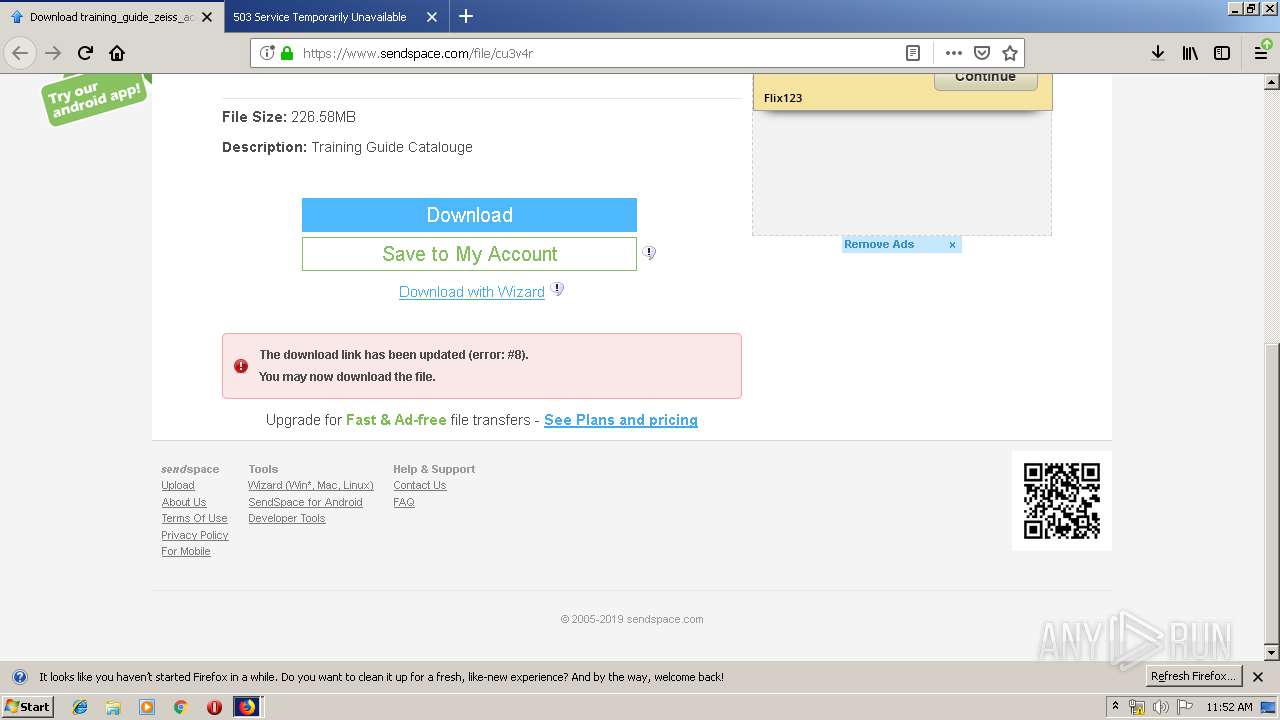Image resolution: width=1280 pixels, height=720 pixels.
Task: Open the Firefox hamburger menu
Action: click(x=1262, y=53)
